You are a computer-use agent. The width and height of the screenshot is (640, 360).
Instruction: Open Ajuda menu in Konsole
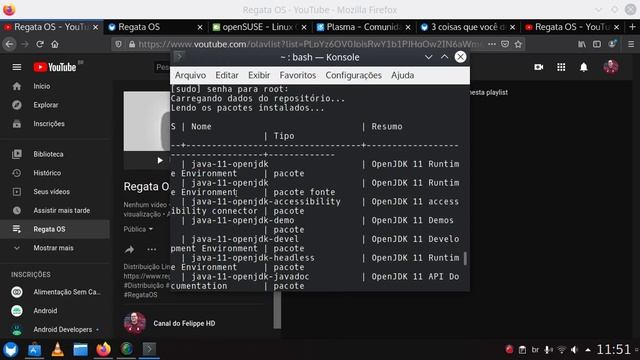(402, 75)
